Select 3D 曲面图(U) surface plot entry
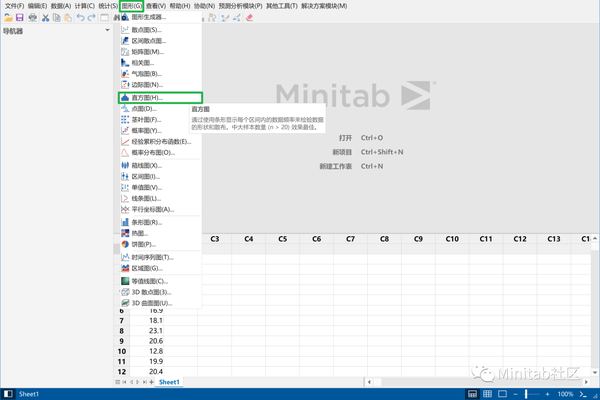This screenshot has height=400, width=600. [160, 303]
